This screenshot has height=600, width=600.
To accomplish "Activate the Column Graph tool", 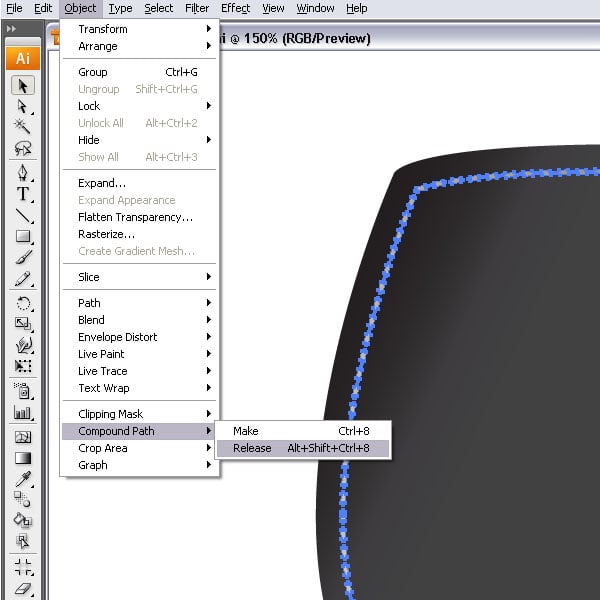I will pos(22,412).
